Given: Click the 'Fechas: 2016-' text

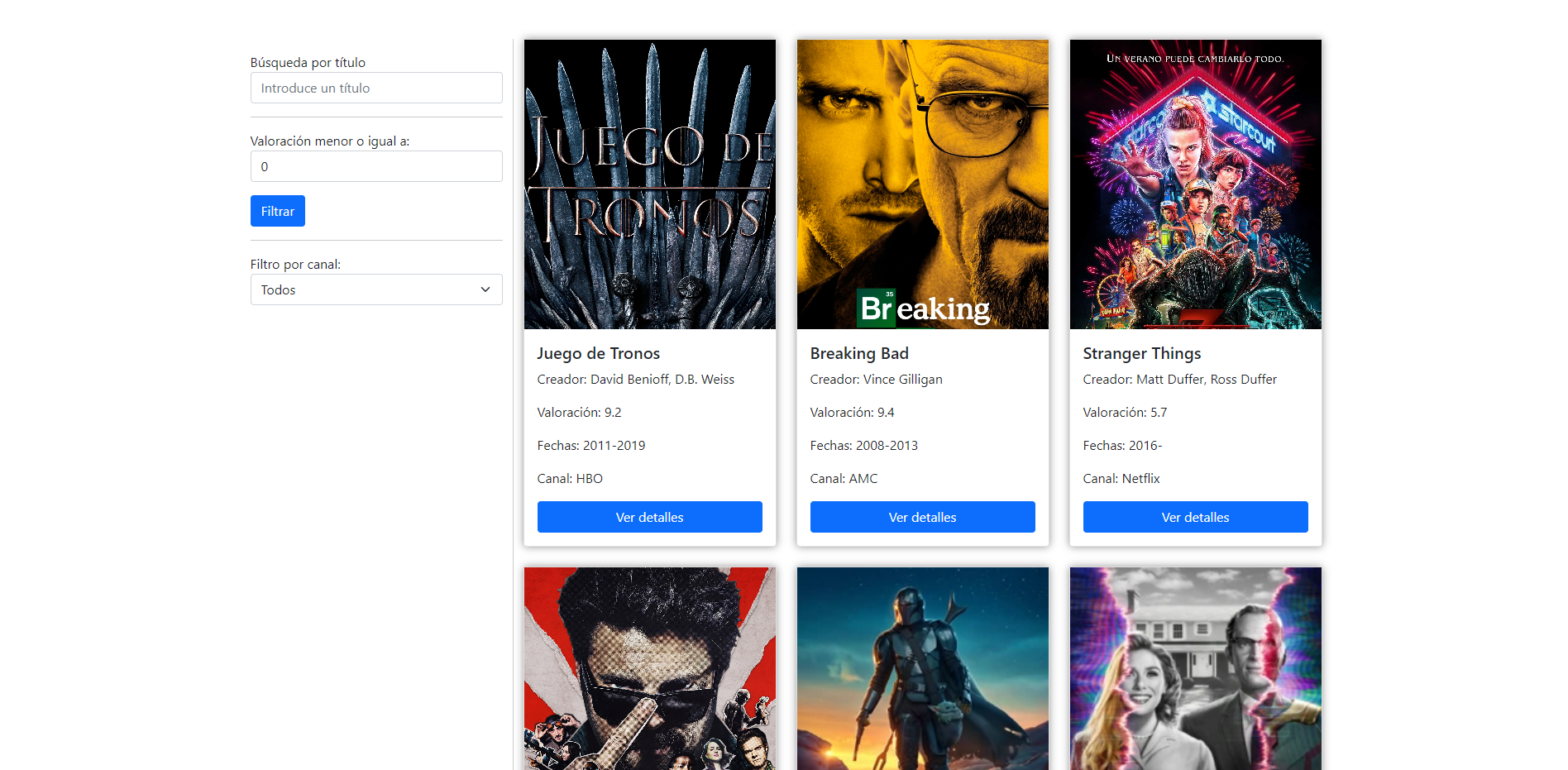Looking at the screenshot, I should point(1122,445).
